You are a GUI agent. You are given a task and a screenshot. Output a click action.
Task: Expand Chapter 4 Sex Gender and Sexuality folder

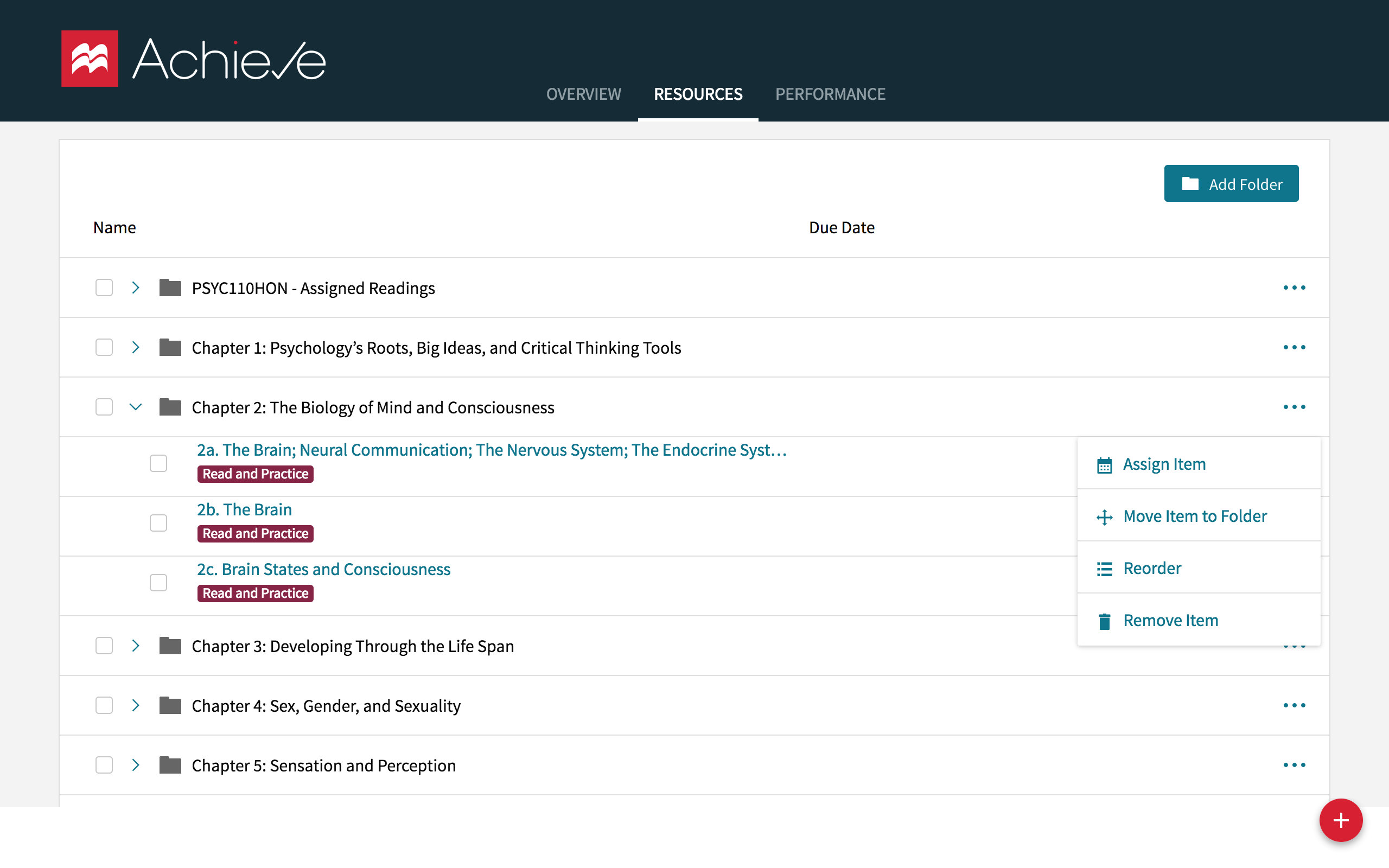tap(136, 705)
